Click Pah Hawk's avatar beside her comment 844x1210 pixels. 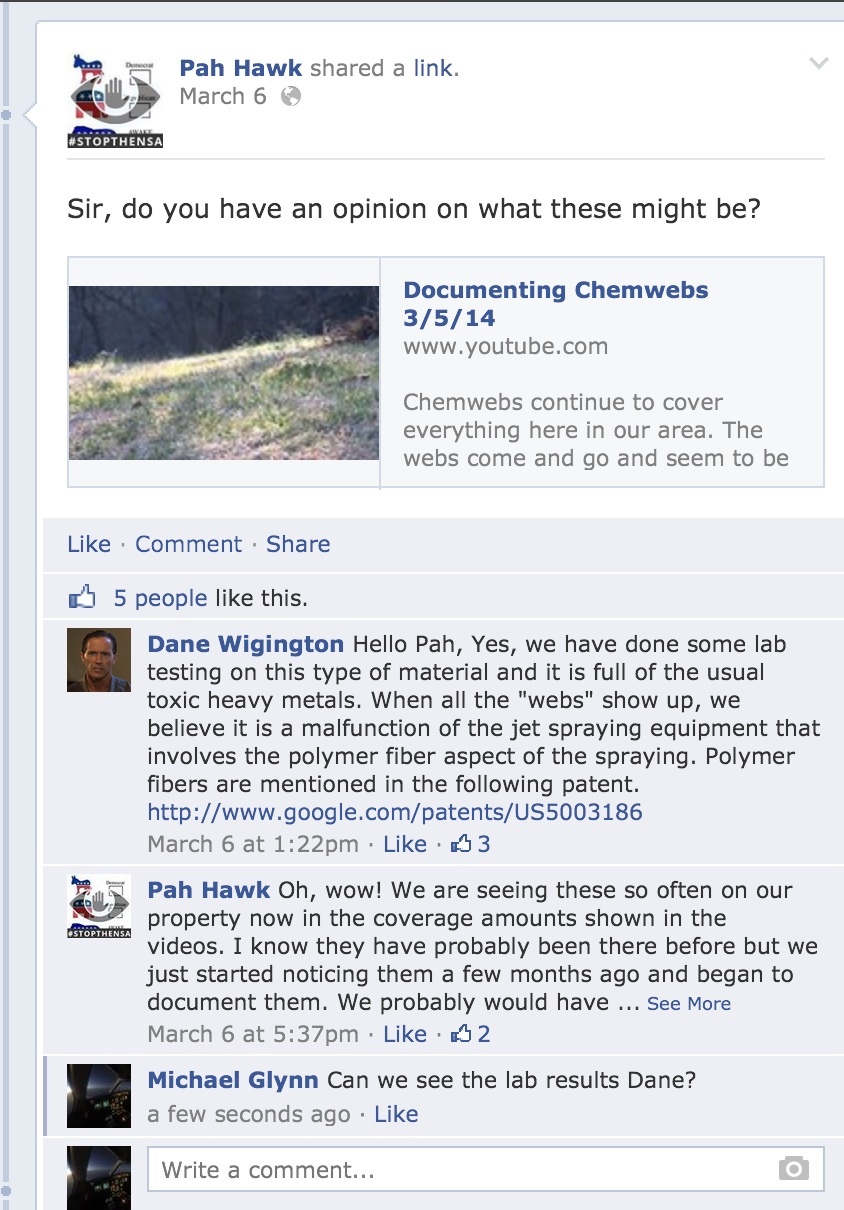[99, 906]
